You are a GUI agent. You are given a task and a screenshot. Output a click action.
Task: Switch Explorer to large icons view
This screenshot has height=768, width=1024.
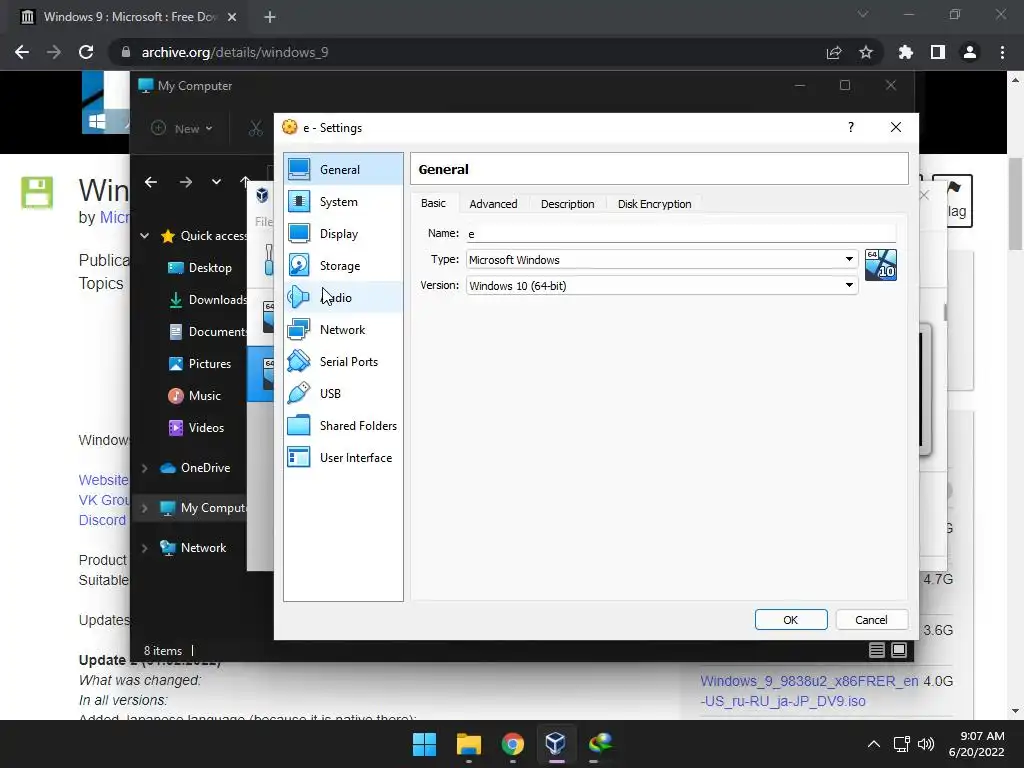(x=899, y=650)
